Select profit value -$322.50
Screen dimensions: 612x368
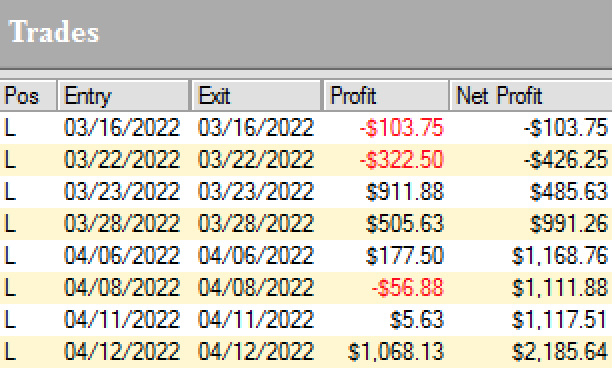(x=402, y=160)
